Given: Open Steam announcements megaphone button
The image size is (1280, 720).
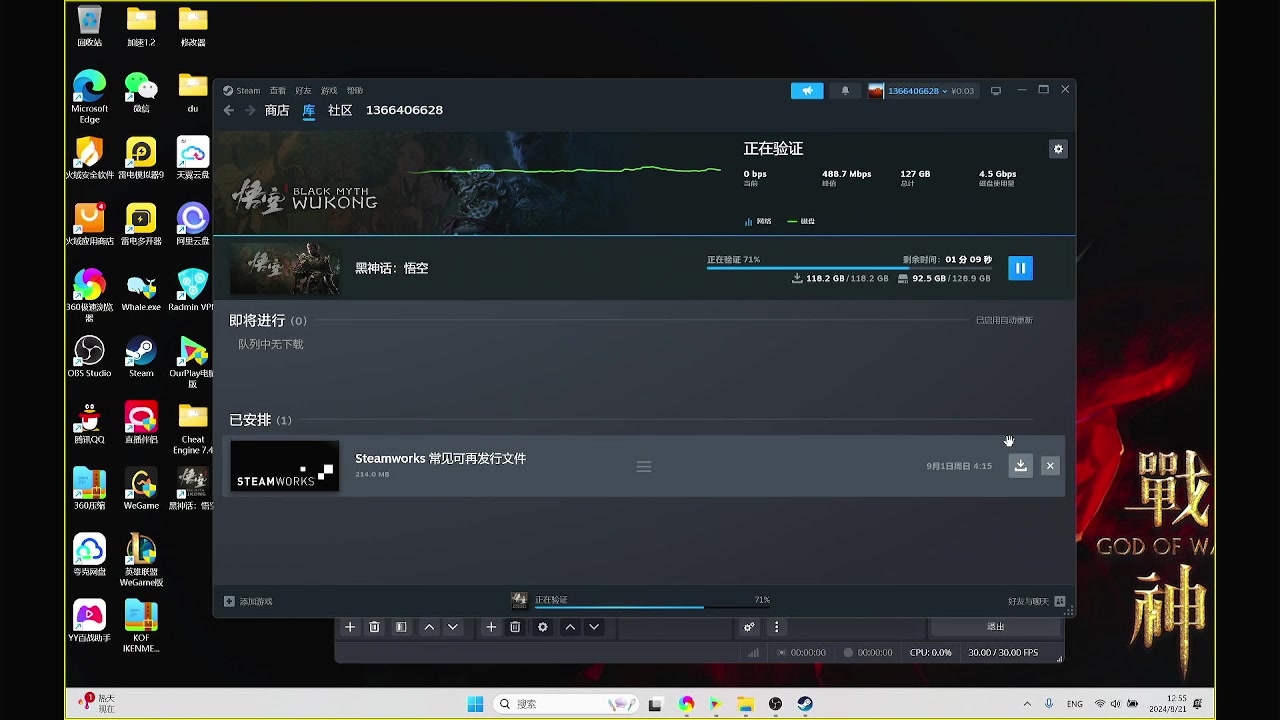Looking at the screenshot, I should [807, 91].
